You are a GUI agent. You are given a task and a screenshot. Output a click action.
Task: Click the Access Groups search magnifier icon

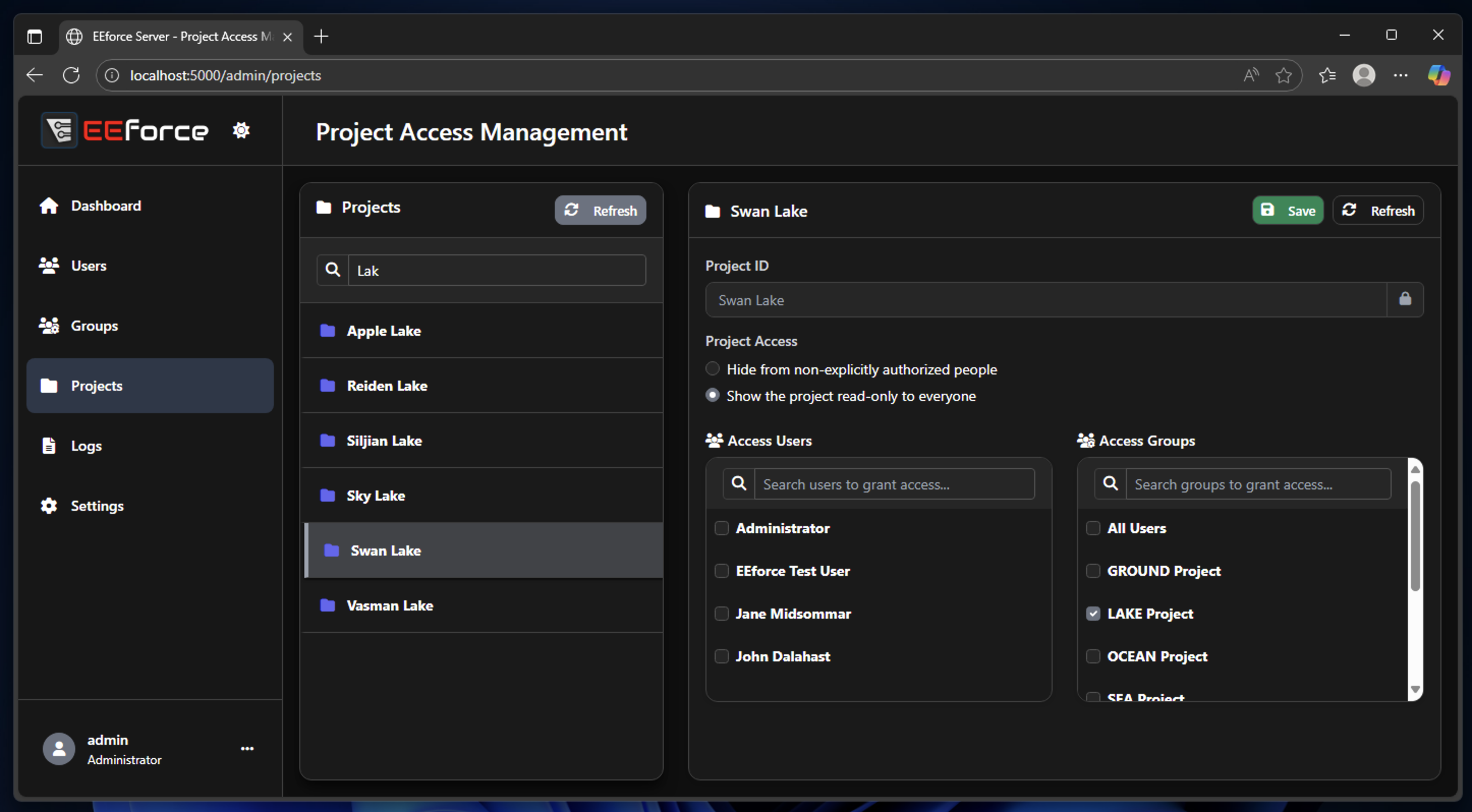click(x=1110, y=484)
